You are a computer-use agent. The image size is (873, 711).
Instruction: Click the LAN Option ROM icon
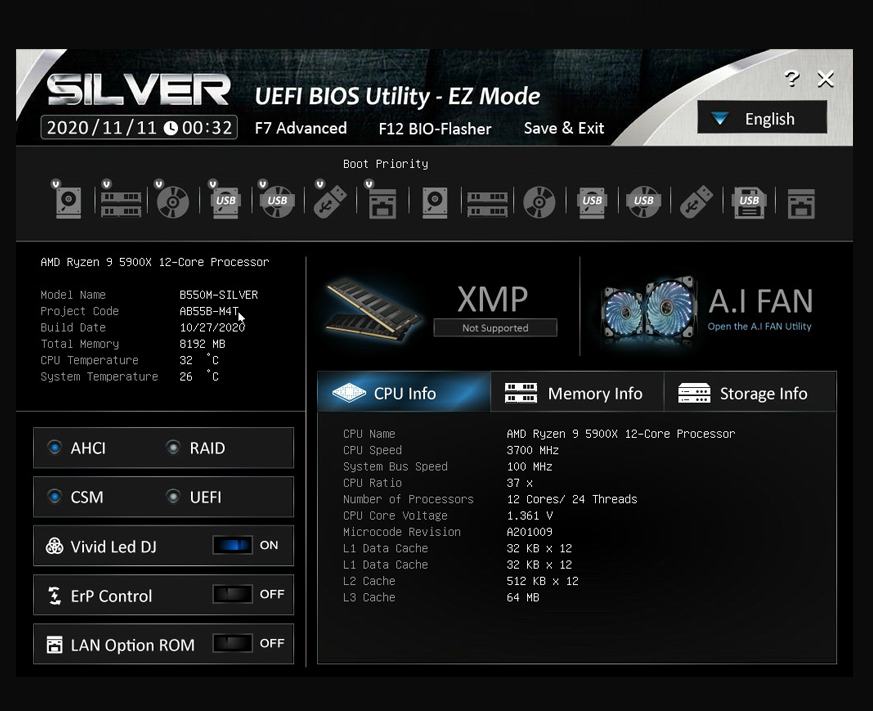54,644
